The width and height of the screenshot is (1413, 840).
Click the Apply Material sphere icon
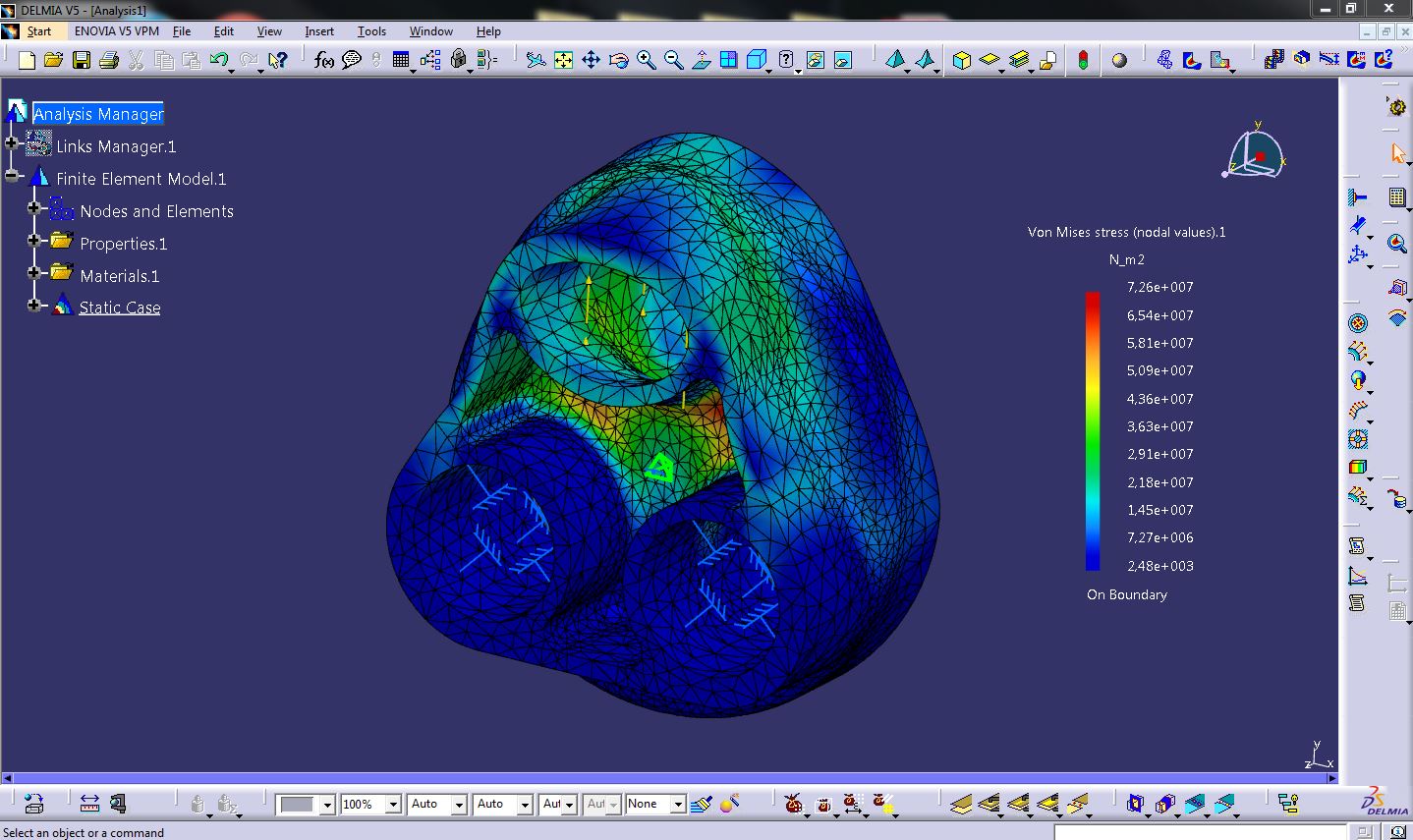[x=1119, y=61]
